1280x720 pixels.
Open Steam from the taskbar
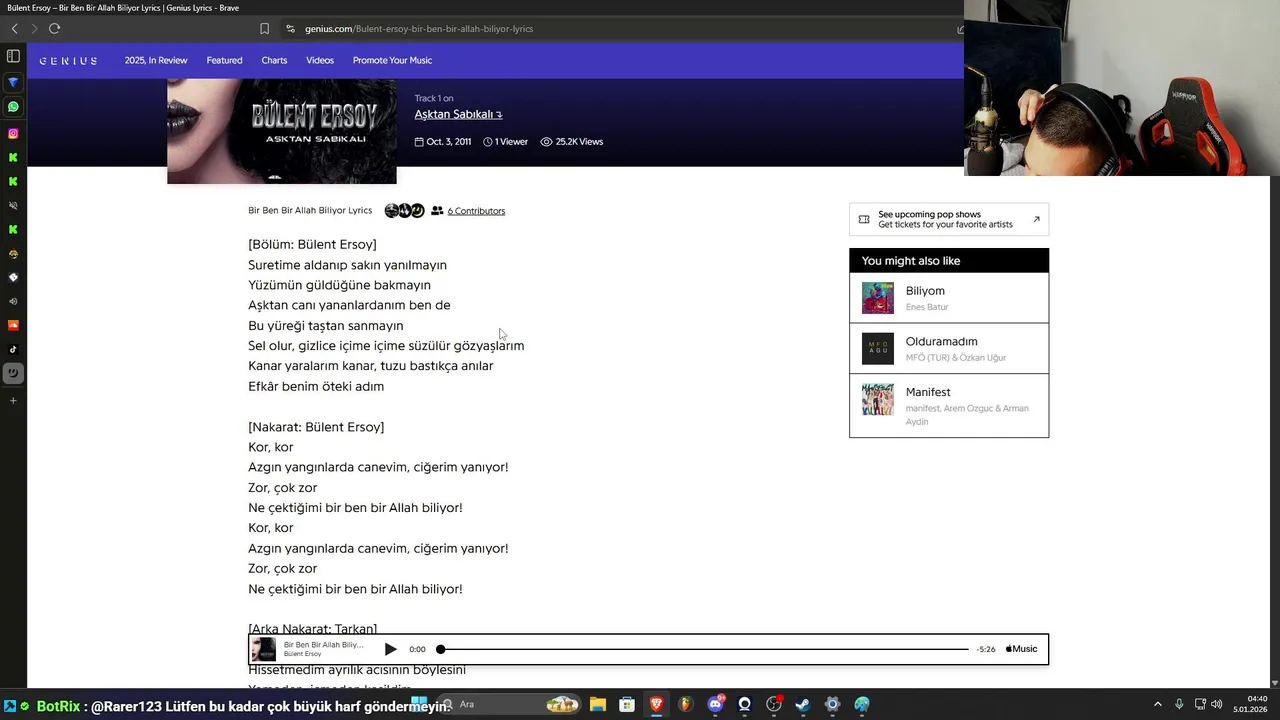coord(802,704)
